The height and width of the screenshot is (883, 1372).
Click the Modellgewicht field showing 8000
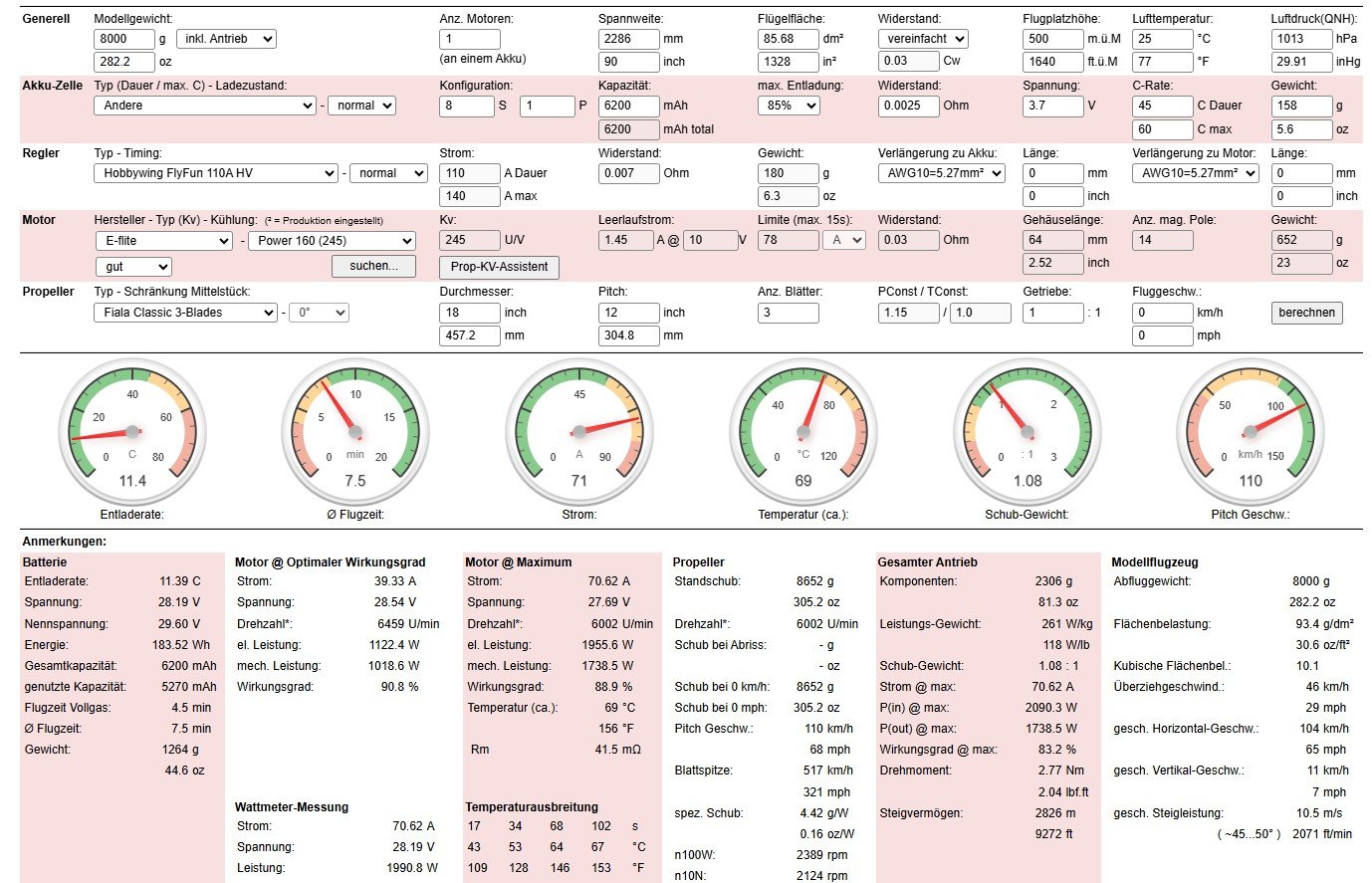[124, 39]
